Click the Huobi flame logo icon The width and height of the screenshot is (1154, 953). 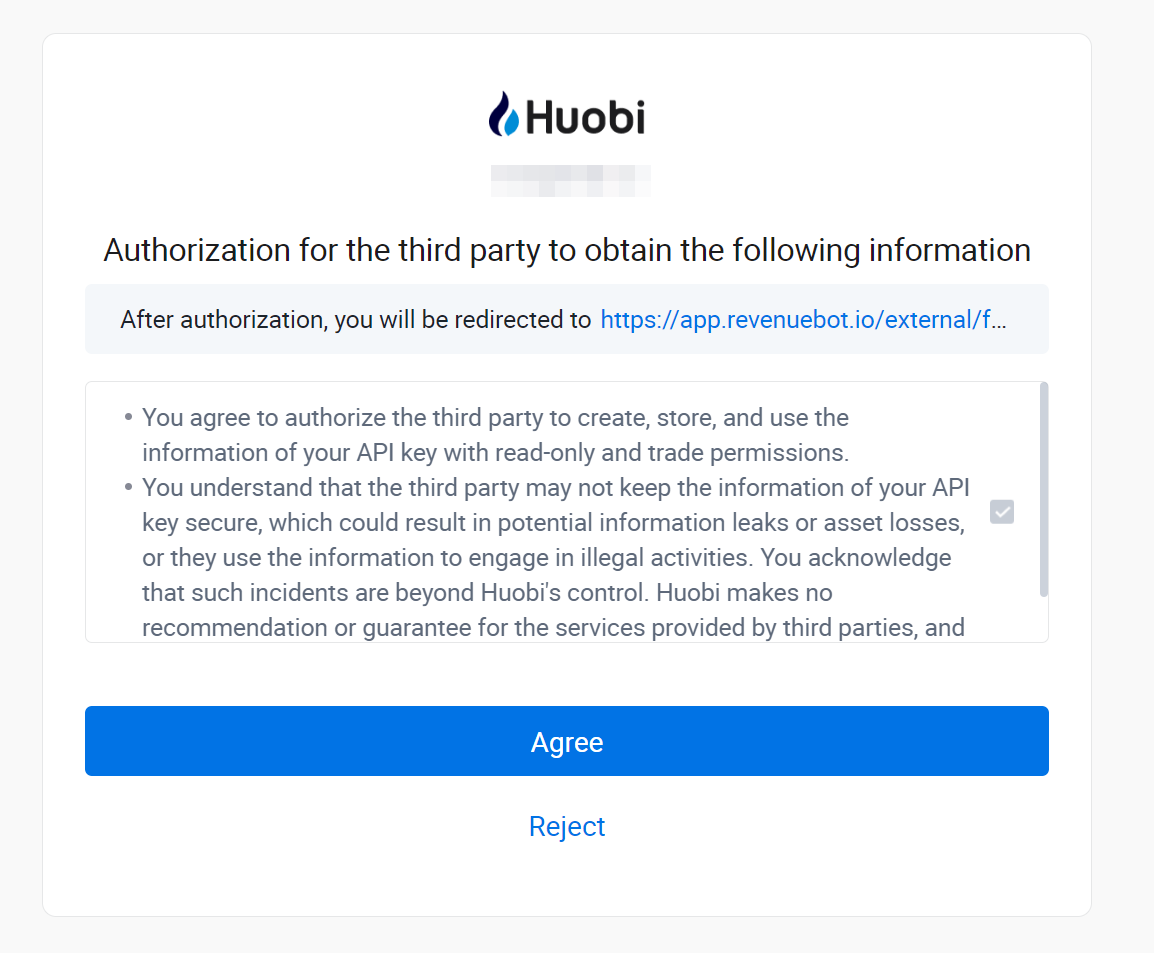[504, 114]
